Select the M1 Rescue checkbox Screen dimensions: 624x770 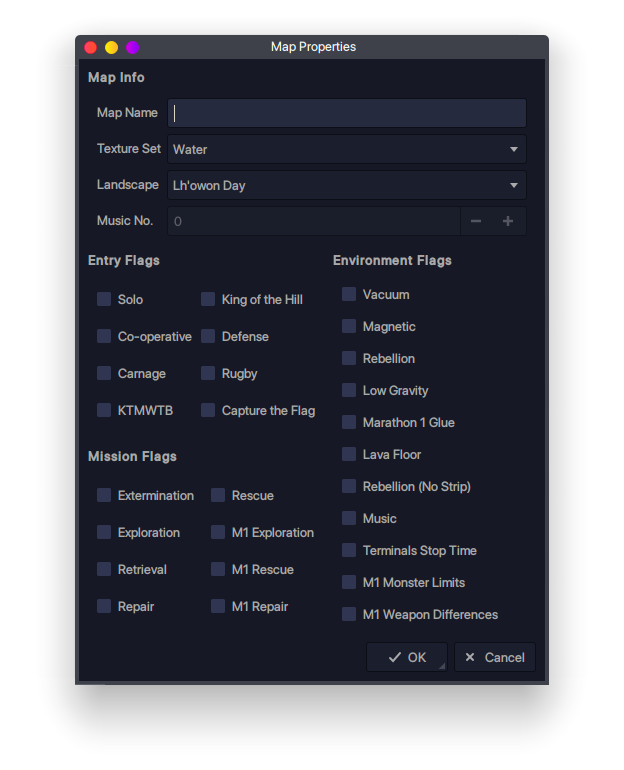point(218,569)
